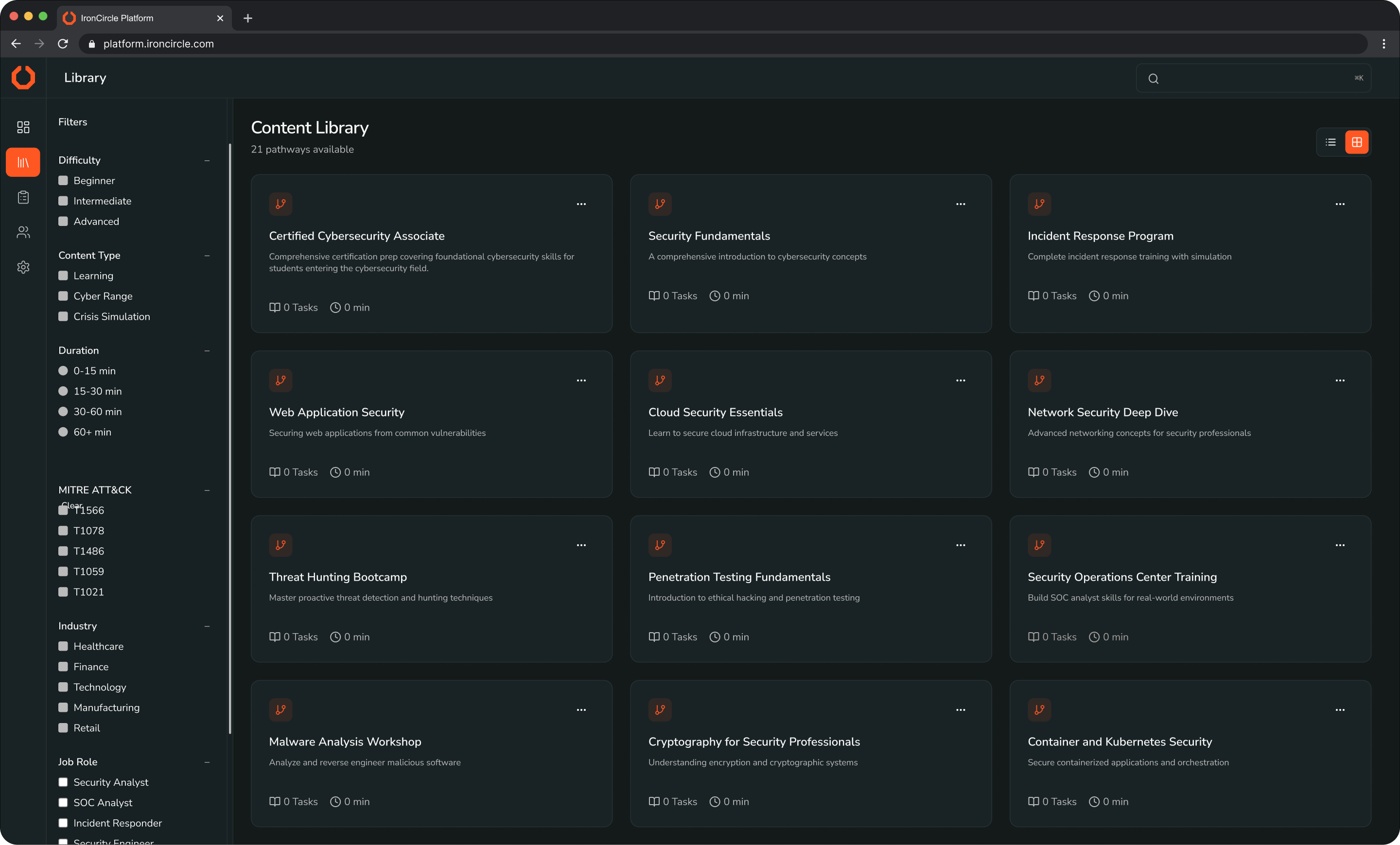The image size is (1400, 845).
Task: Click the Library books sidebar icon
Action: [23, 162]
